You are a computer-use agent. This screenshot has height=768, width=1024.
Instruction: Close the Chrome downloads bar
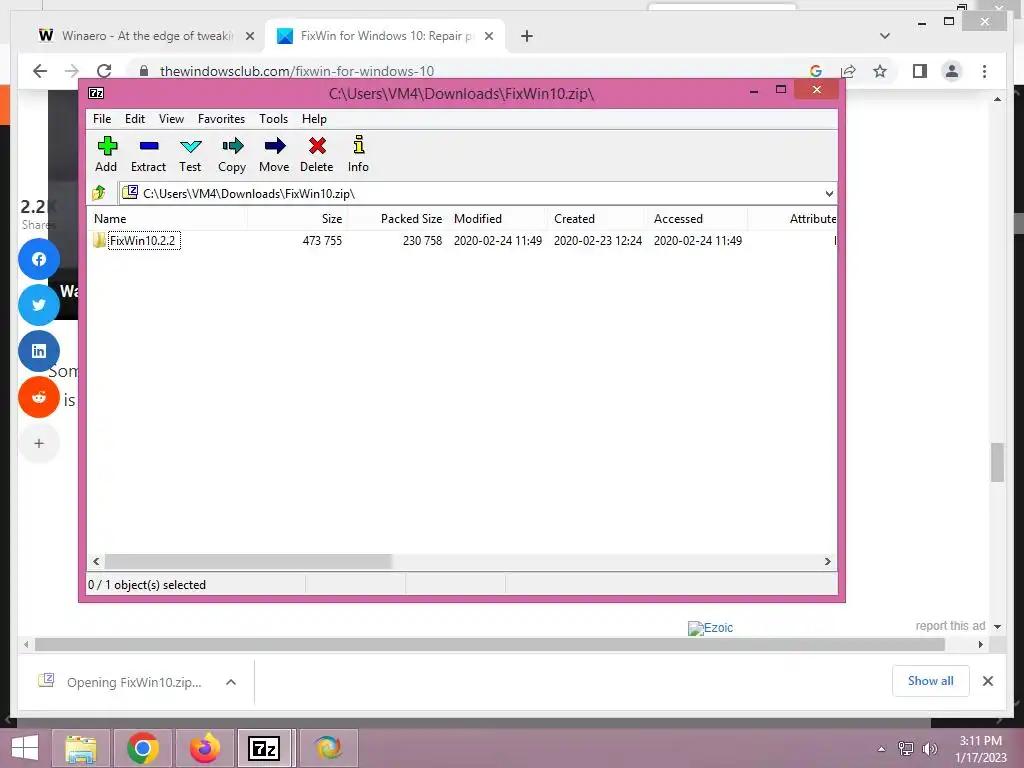tap(987, 681)
